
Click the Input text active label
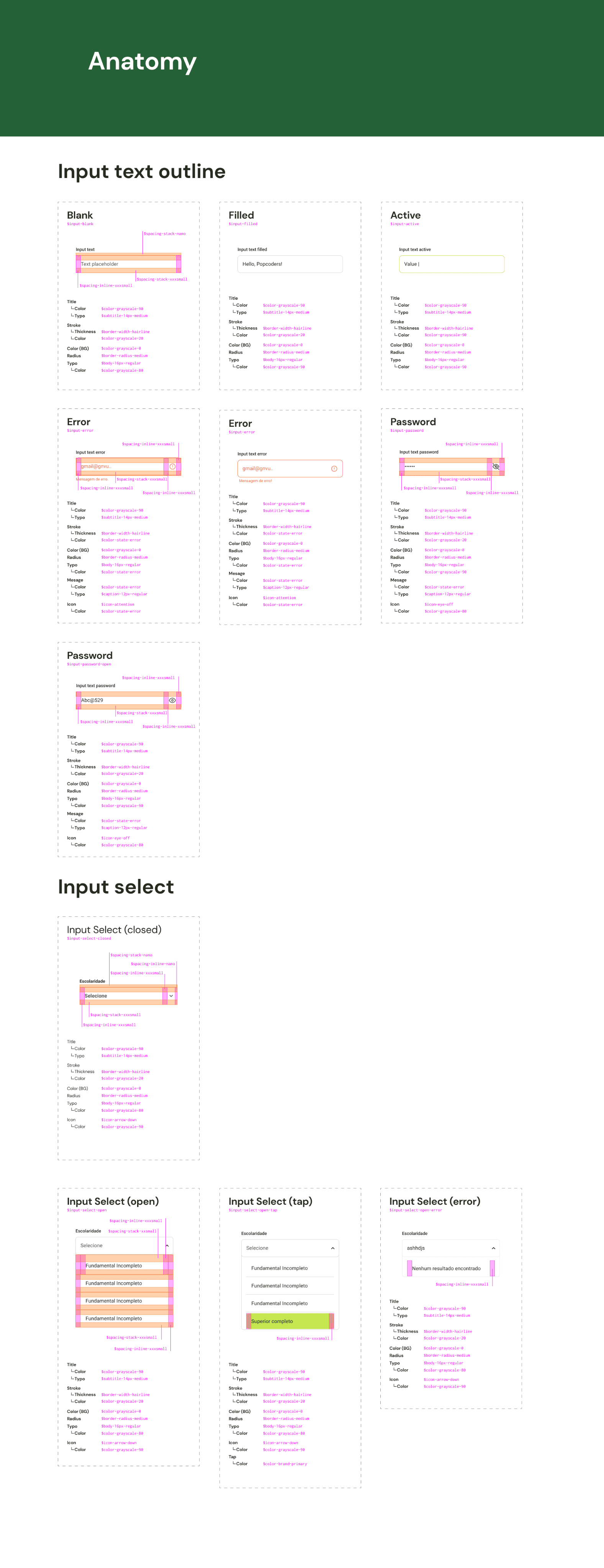(415, 250)
